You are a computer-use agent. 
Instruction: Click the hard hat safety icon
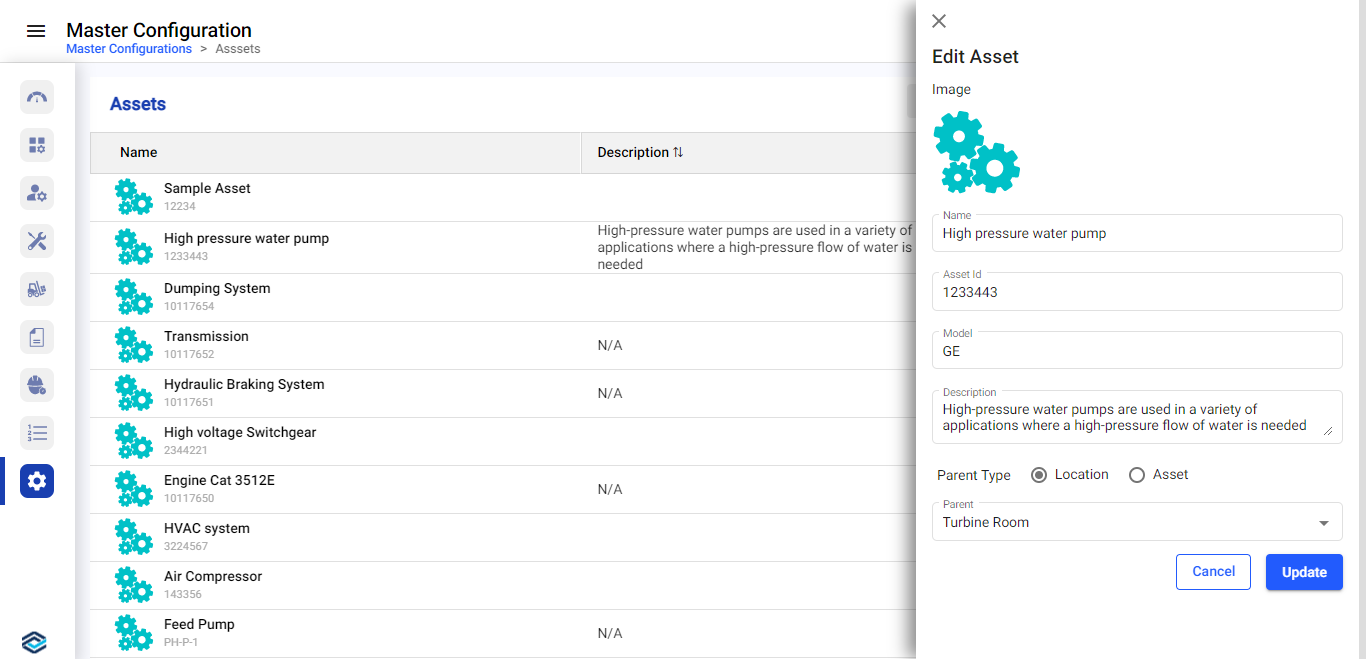point(37,385)
